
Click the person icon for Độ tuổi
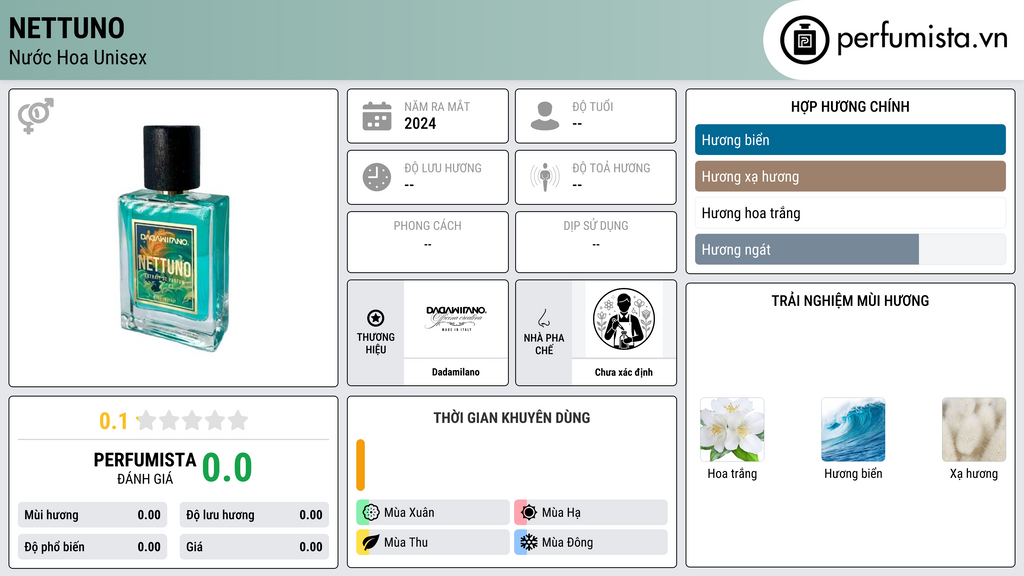545,116
